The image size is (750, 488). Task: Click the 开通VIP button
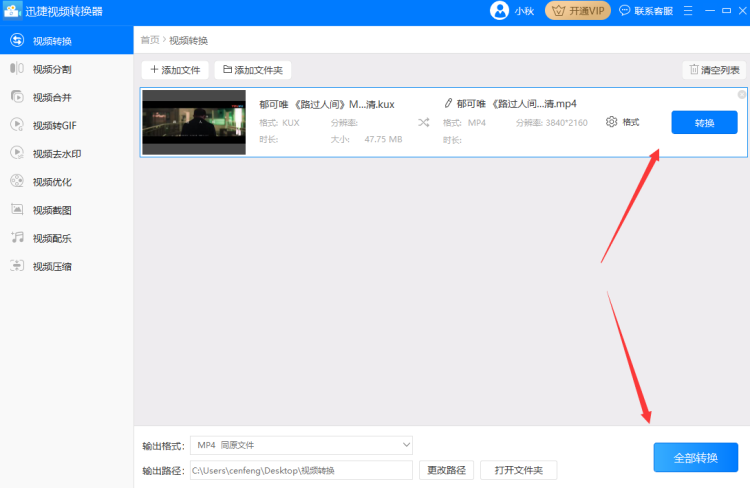tap(578, 11)
